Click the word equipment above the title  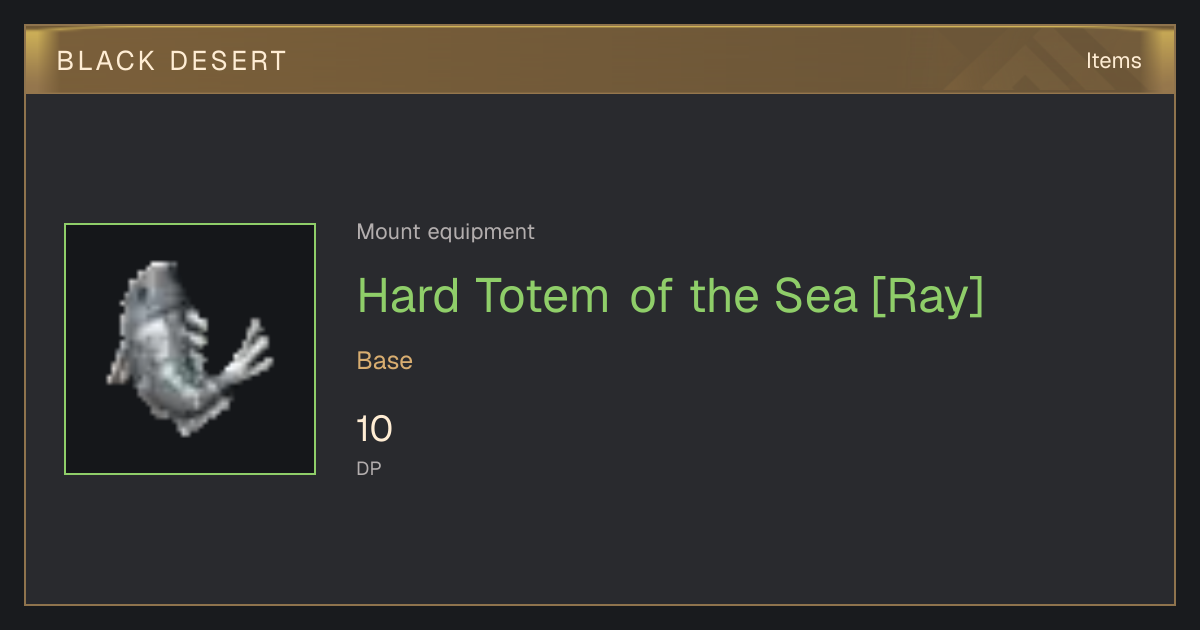[481, 233]
